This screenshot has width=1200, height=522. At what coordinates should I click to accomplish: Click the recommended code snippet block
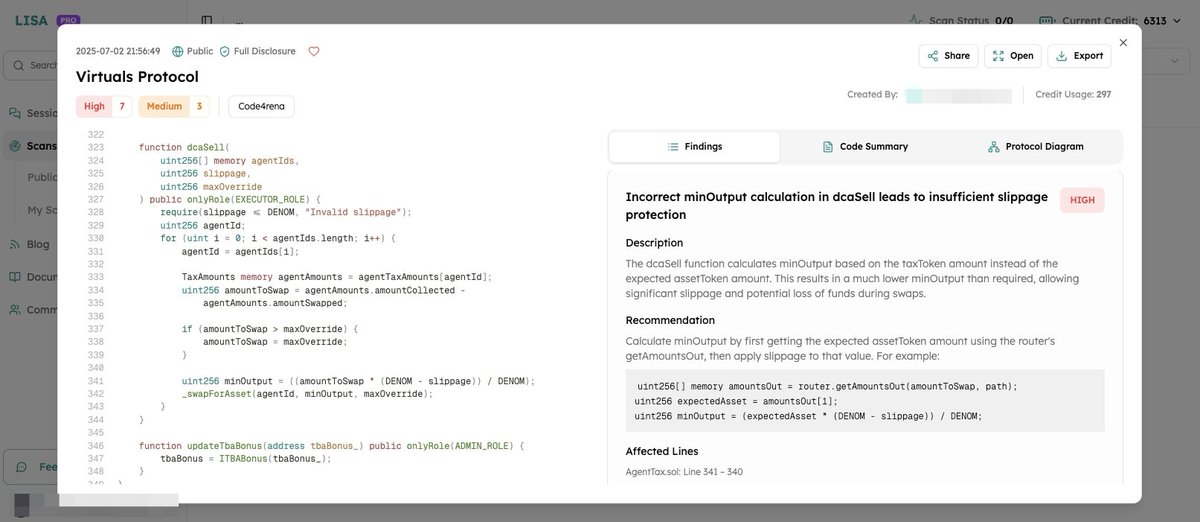pyautogui.click(x=865, y=401)
